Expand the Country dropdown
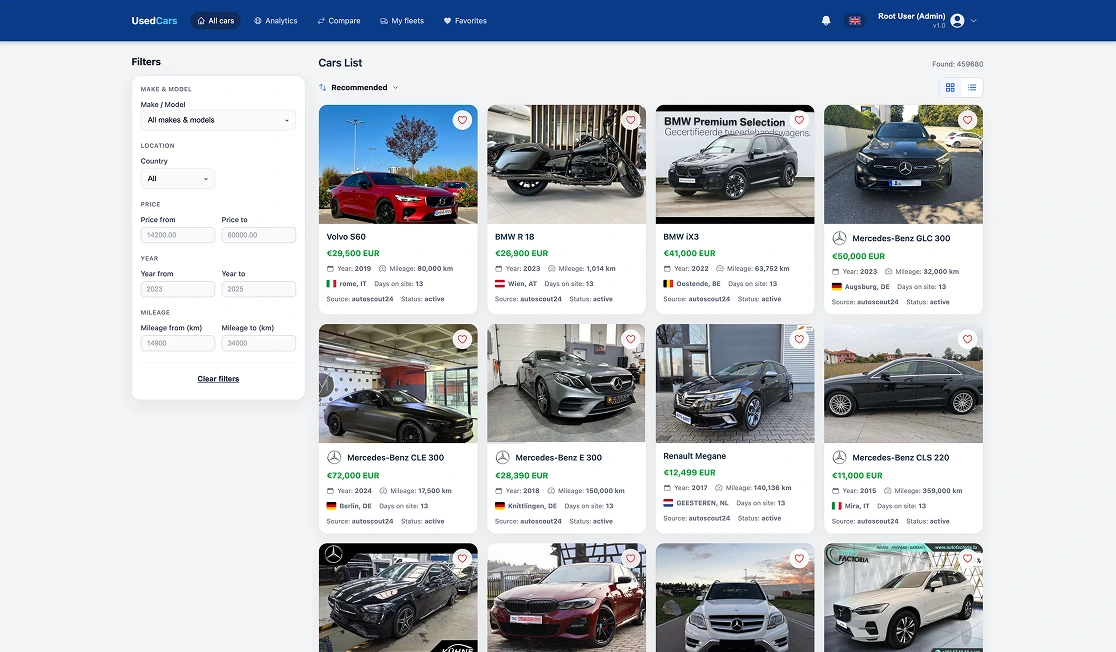 tap(177, 179)
